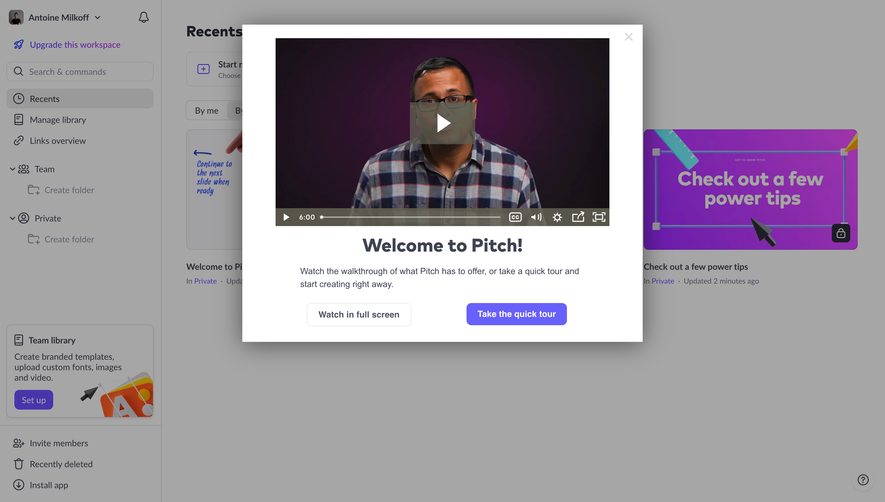
Task: Create folder under Private
Action: [62, 239]
